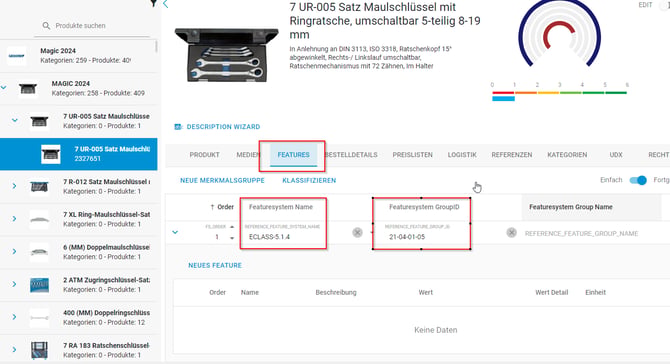
Task: Collapse the 7 UR-005 Satz category node
Action: (15, 120)
